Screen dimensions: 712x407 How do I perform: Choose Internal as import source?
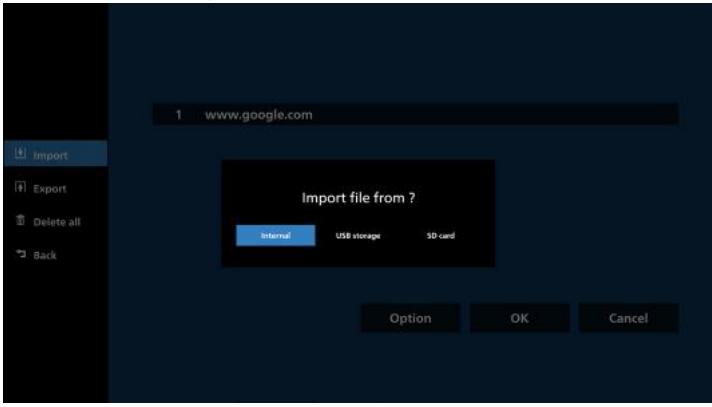click(276, 235)
